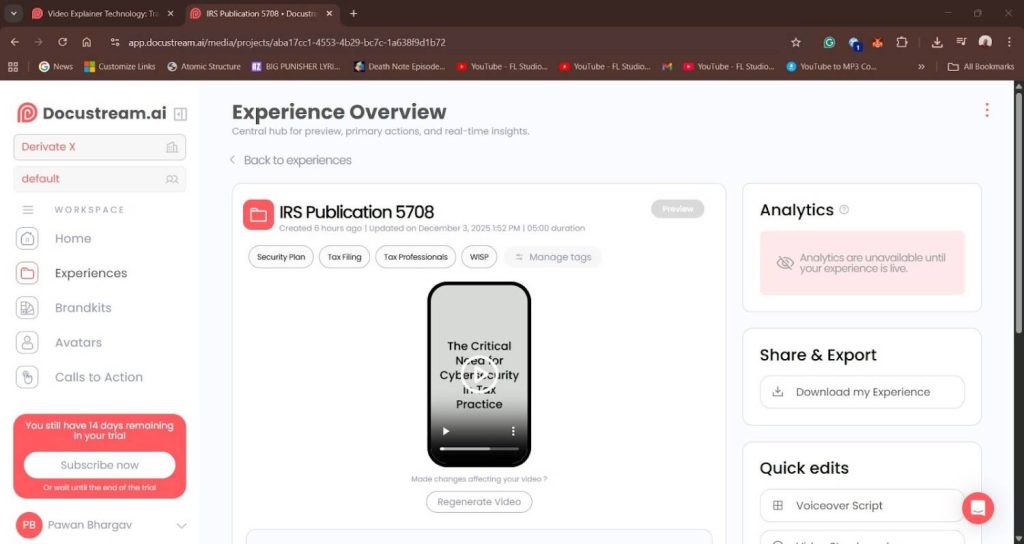The image size is (1024, 544).
Task: Show more bookmarks with double chevron
Action: (x=921, y=67)
